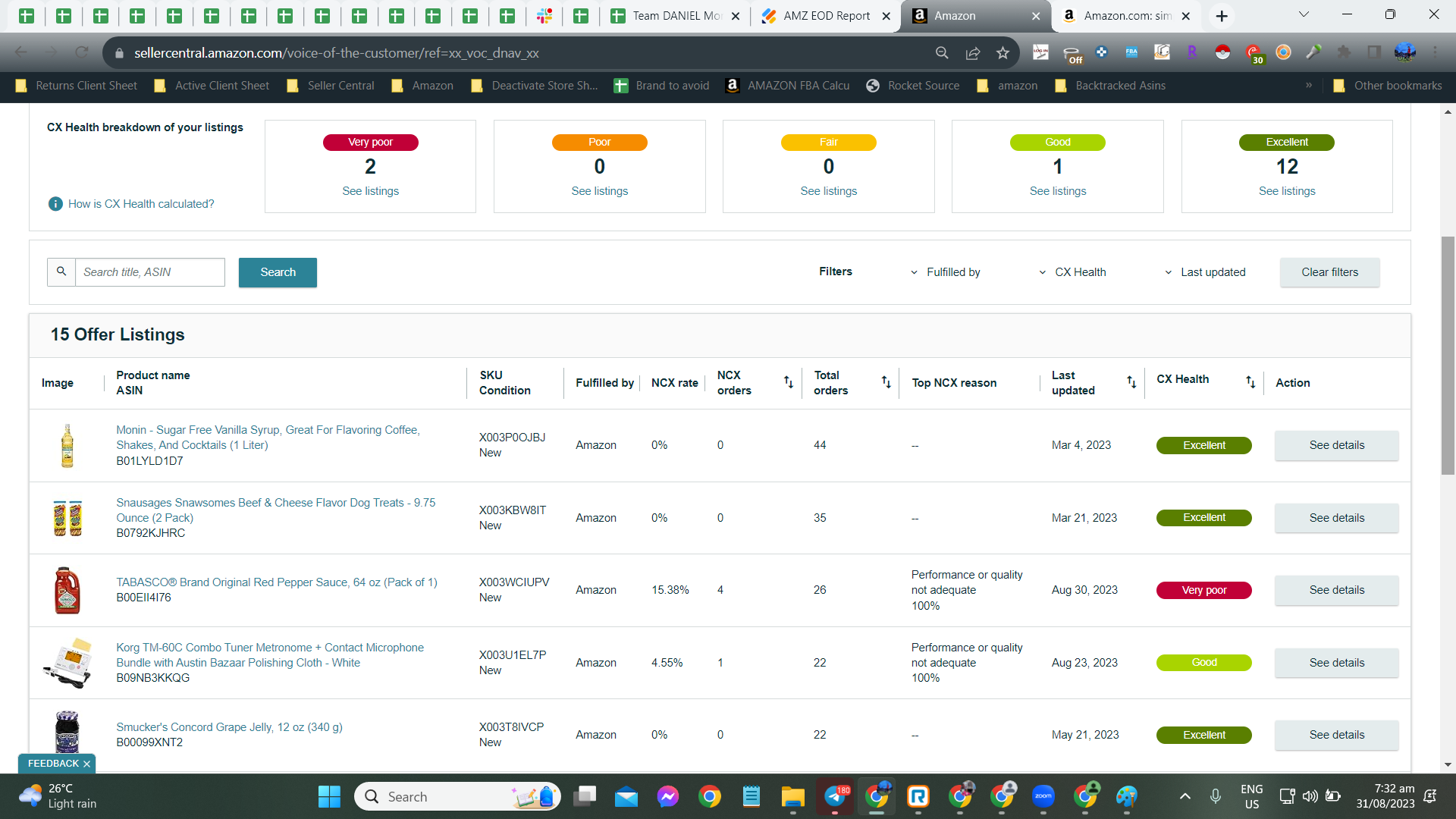The image size is (1456, 819).
Task: Click the browser address bar URL
Action: pyautogui.click(x=337, y=53)
